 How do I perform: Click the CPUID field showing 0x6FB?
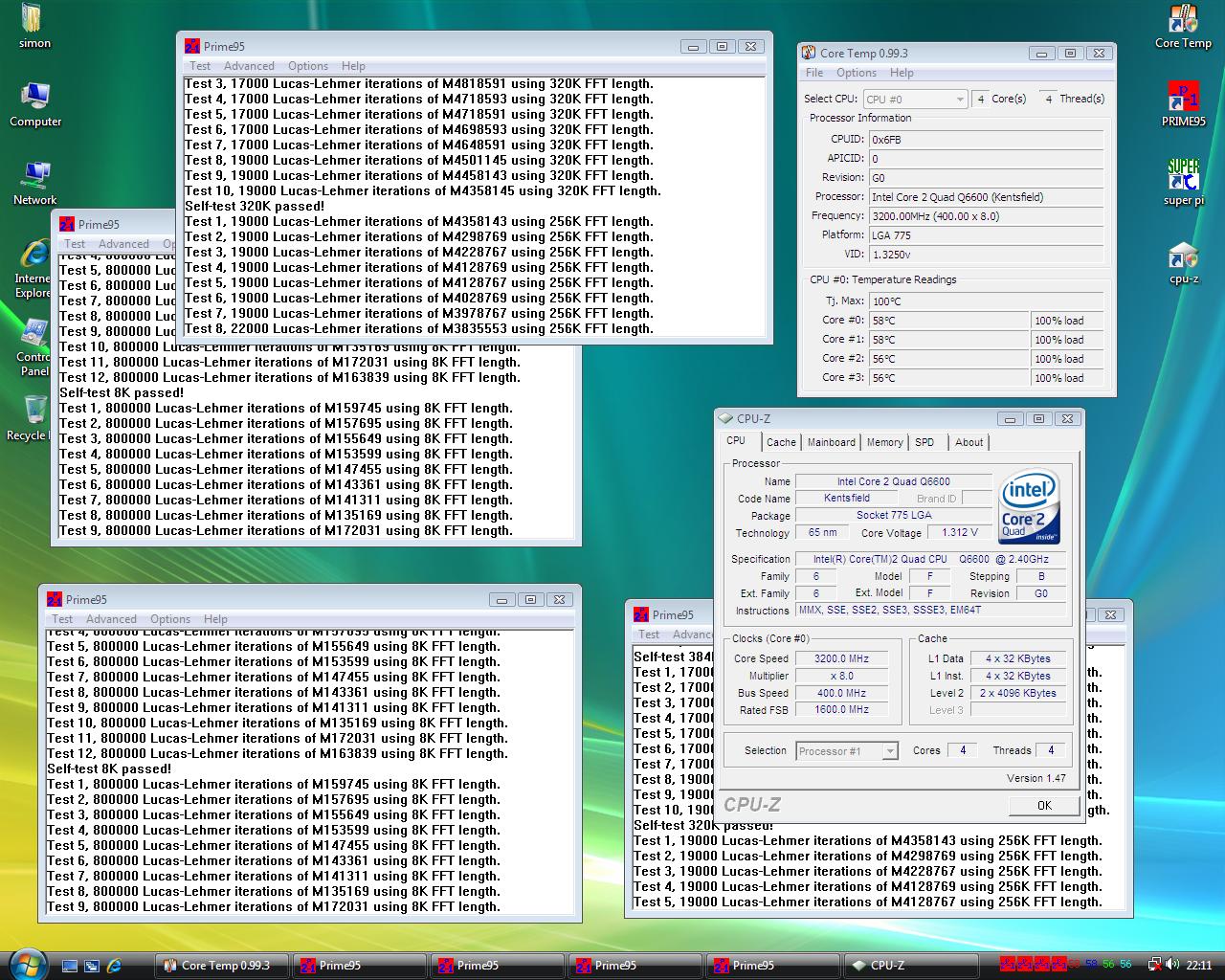[986, 140]
